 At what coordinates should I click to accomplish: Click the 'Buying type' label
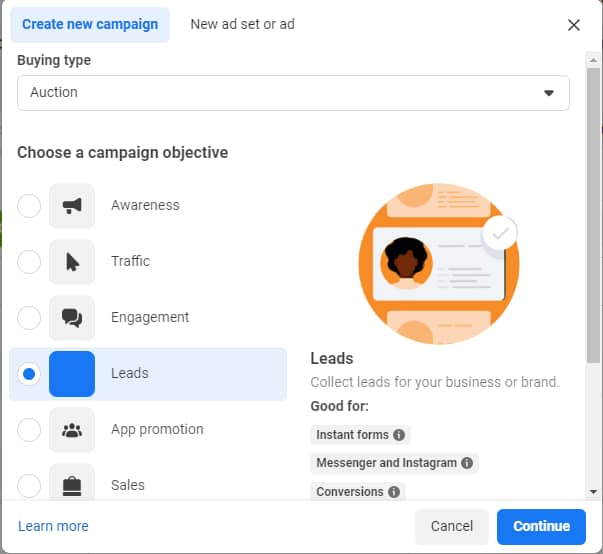[54, 60]
